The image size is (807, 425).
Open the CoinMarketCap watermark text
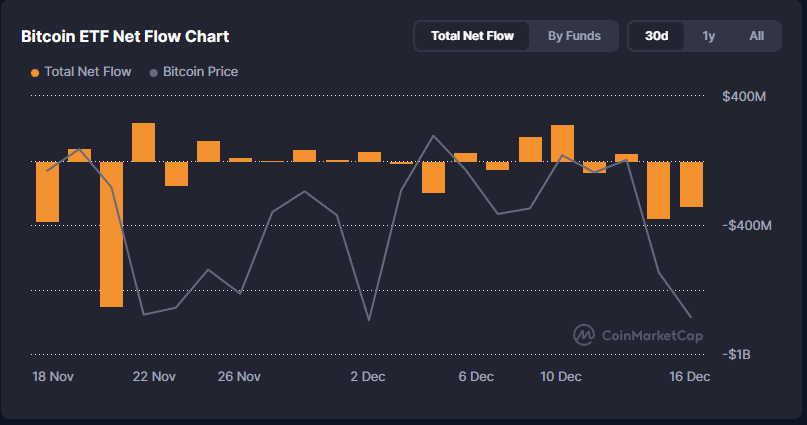[652, 335]
